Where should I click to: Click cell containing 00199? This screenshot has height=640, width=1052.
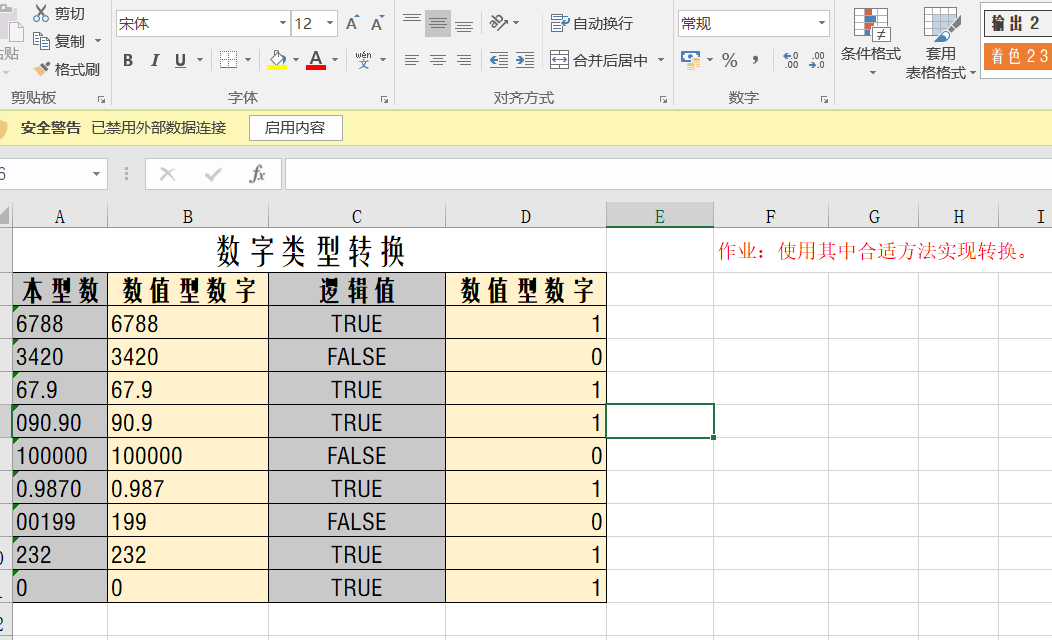tap(60, 521)
